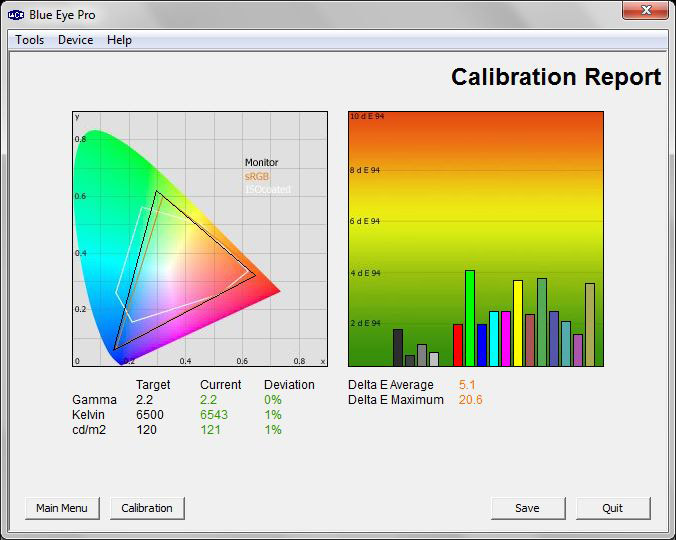This screenshot has height=540, width=676.
Task: Open the Tools menu
Action: click(29, 40)
